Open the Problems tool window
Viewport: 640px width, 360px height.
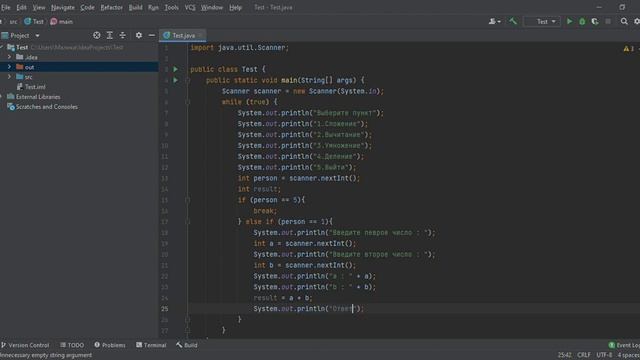[x=110, y=345]
